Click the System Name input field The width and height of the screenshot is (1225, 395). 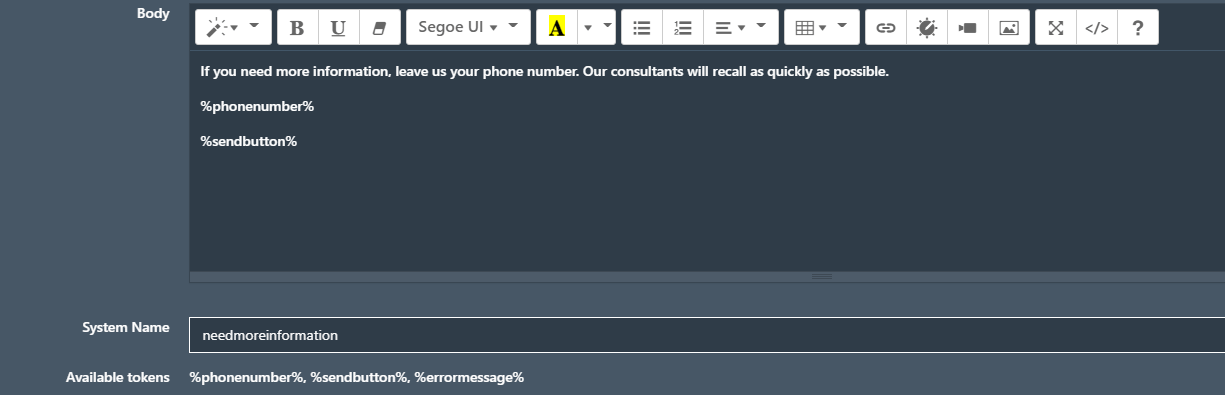707,335
